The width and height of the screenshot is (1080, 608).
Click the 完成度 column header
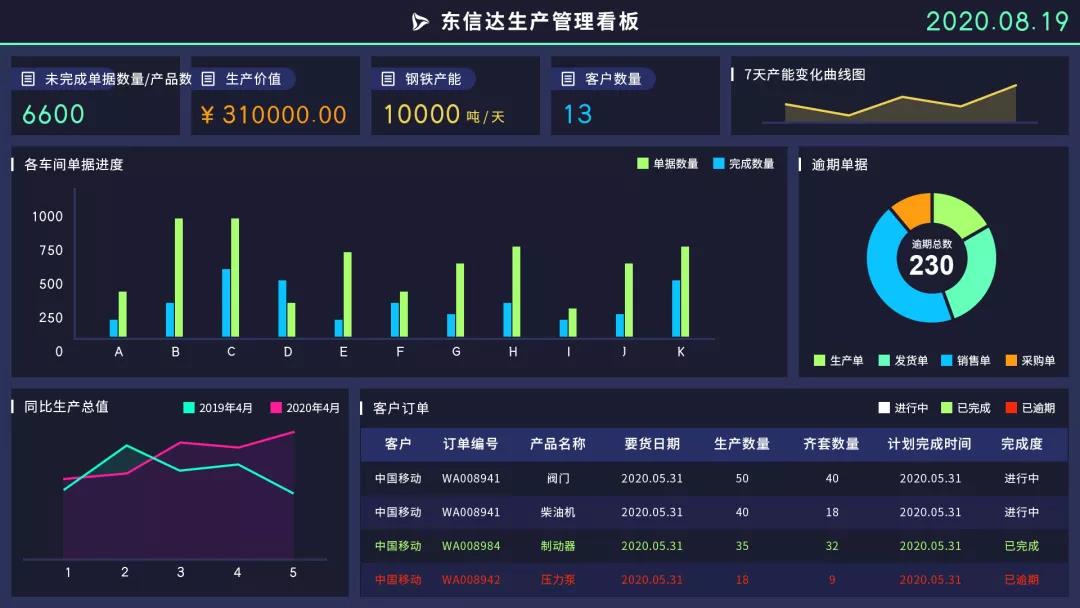tap(1021, 444)
